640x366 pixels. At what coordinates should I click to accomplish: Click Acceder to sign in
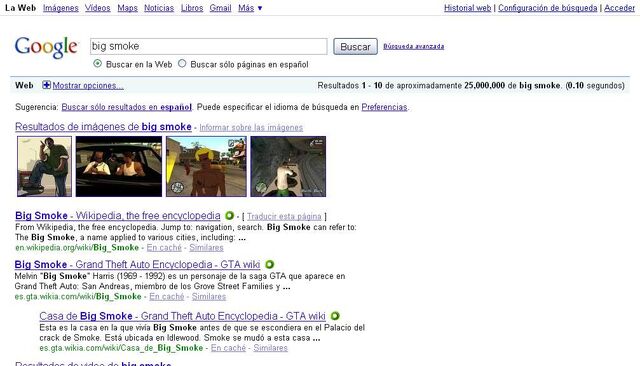619,8
